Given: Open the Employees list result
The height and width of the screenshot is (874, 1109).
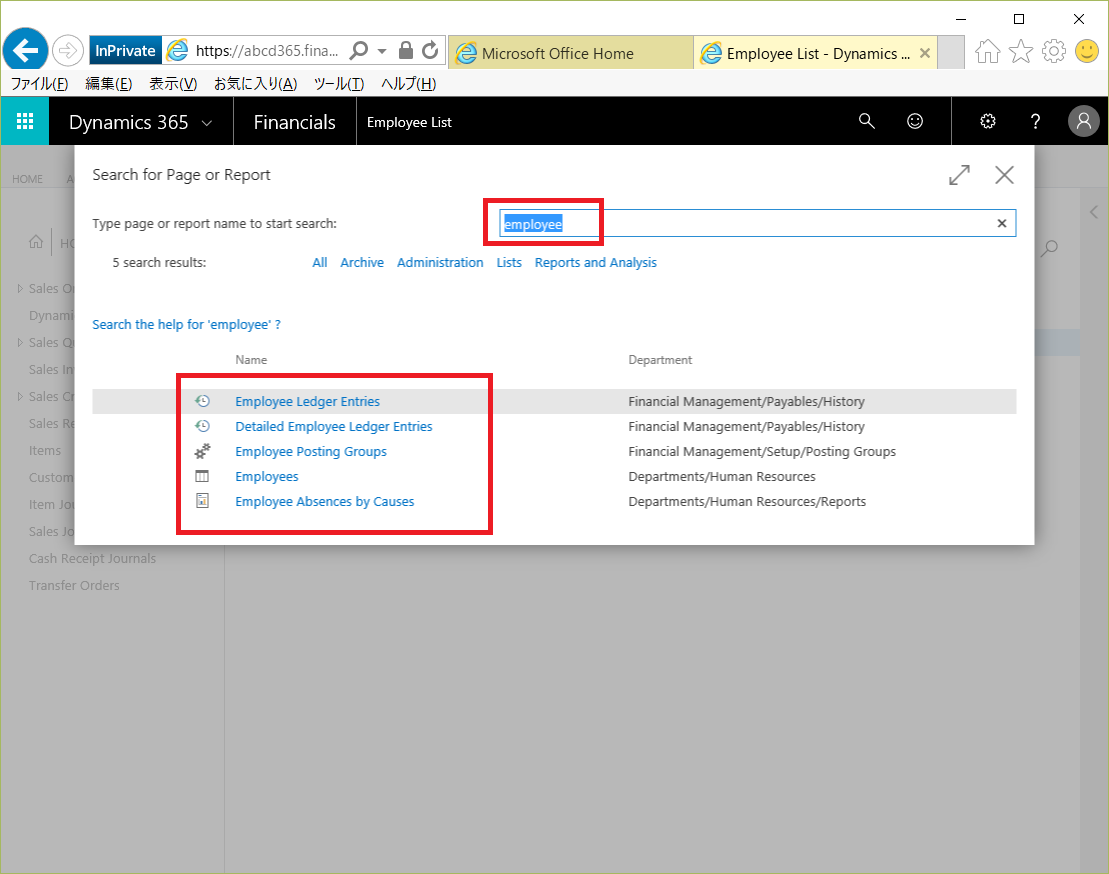Looking at the screenshot, I should pyautogui.click(x=267, y=477).
